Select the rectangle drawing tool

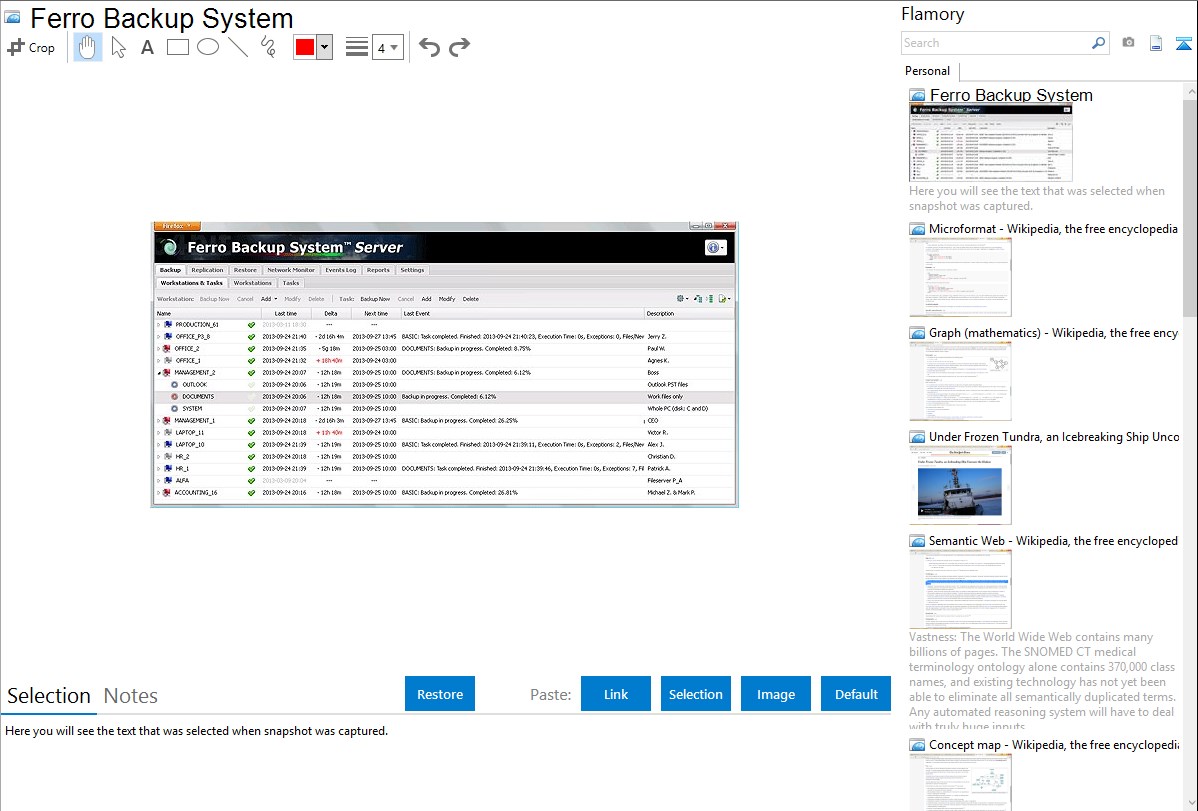[177, 47]
